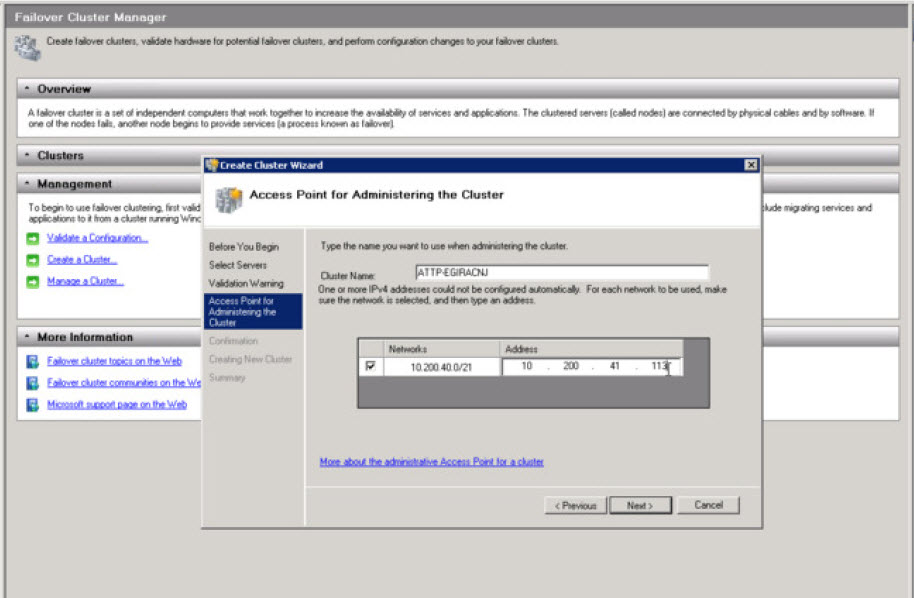The width and height of the screenshot is (914, 598).
Task: Go back with the Previous button
Action: [x=575, y=505]
